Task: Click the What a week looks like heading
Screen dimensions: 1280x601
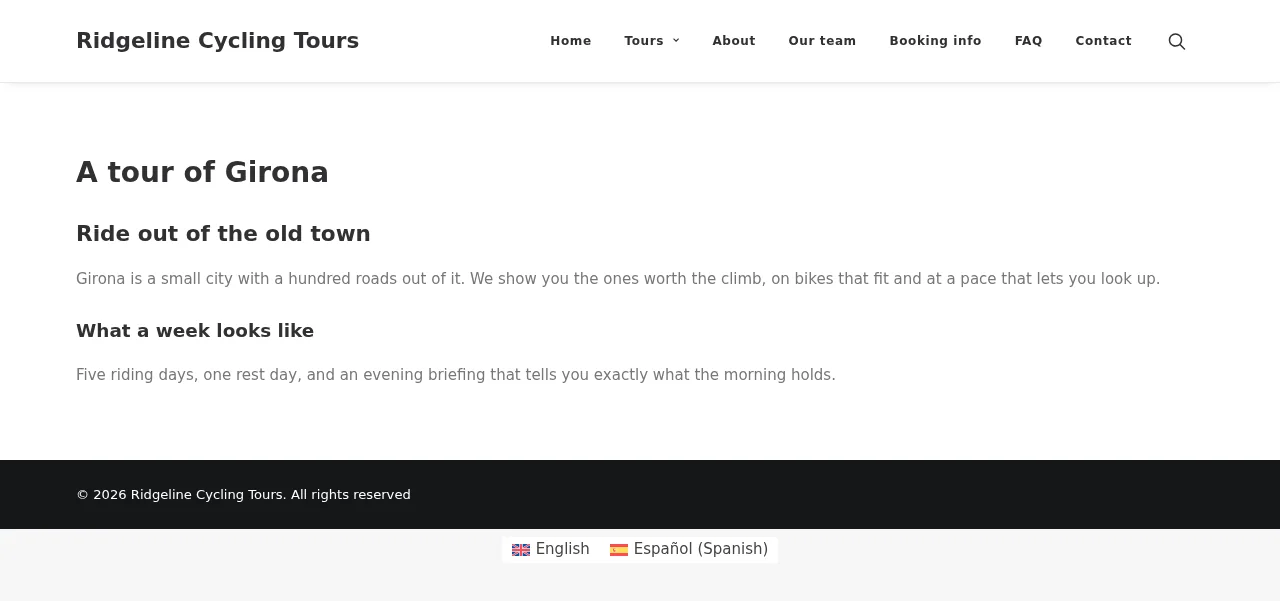Action: [x=195, y=331]
